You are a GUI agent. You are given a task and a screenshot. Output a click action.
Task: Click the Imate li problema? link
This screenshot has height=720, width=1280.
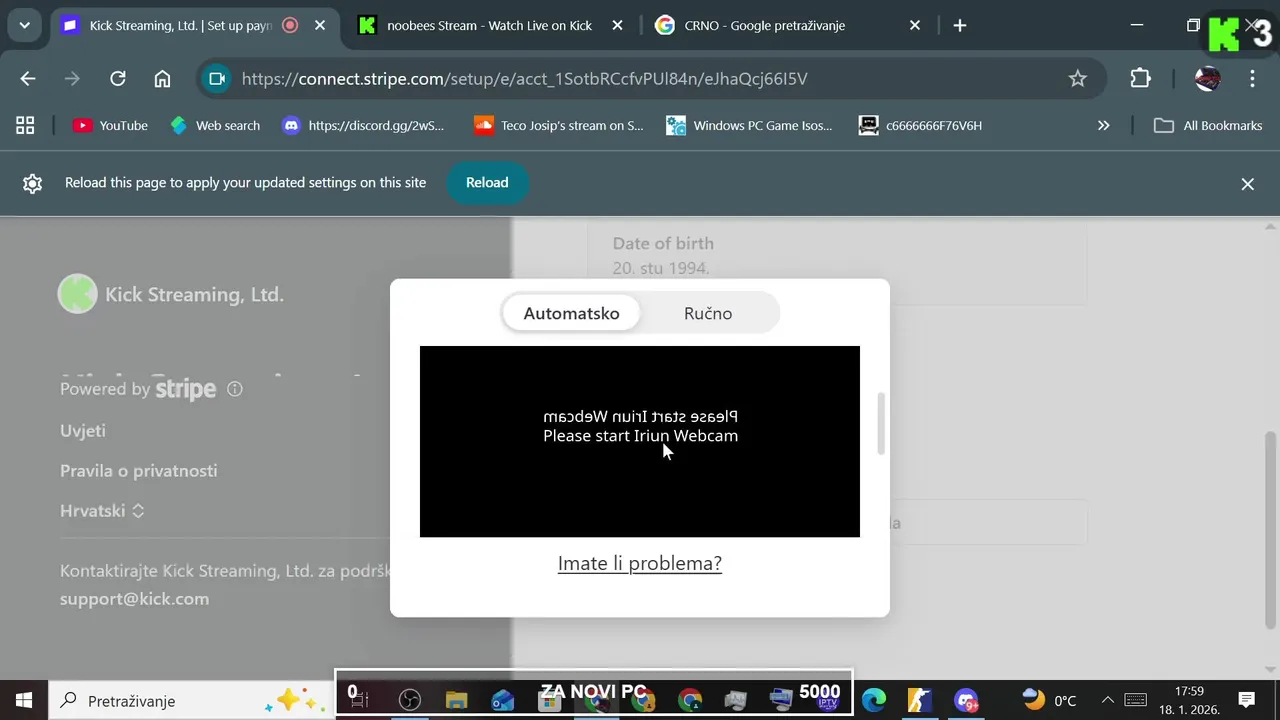640,563
